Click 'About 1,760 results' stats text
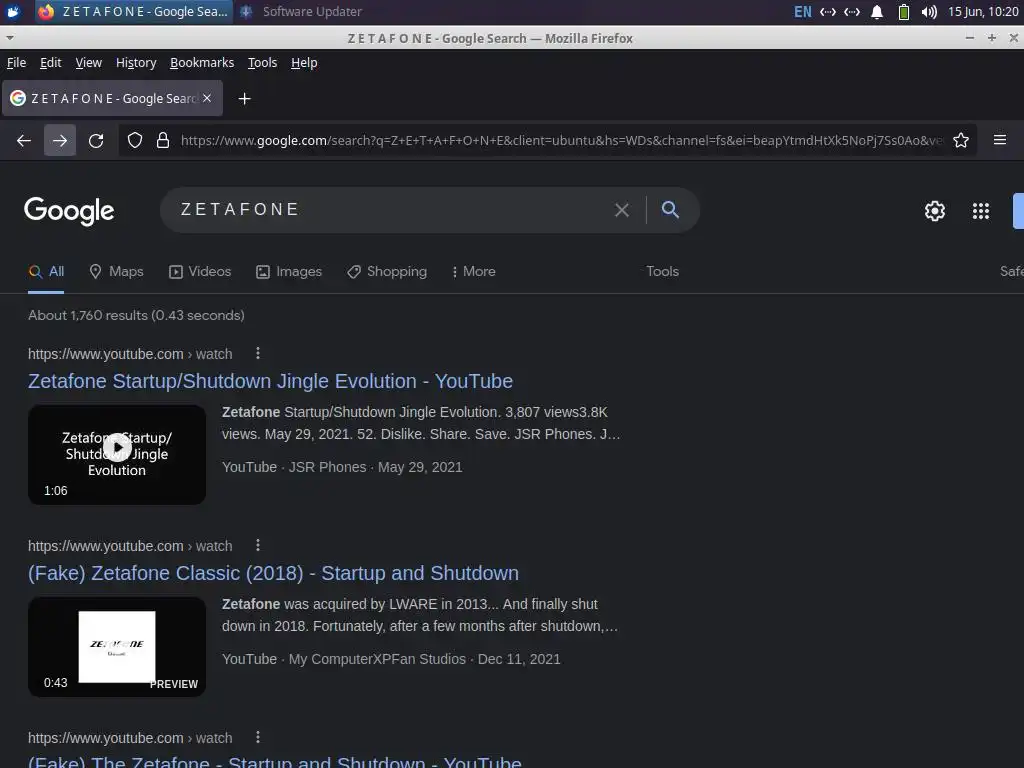Viewport: 1024px width, 768px height. (x=136, y=315)
